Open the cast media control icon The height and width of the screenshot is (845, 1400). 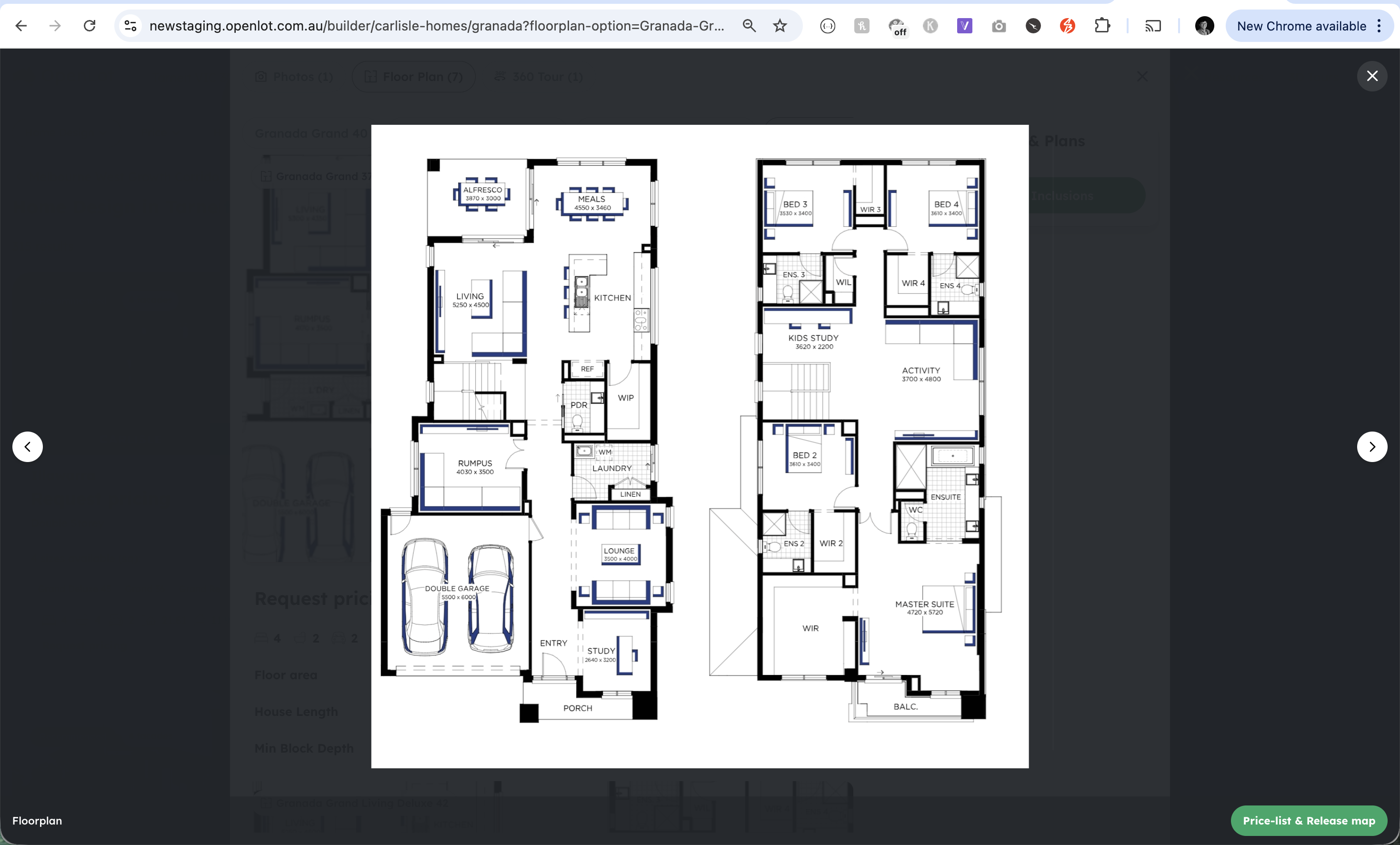click(1153, 26)
